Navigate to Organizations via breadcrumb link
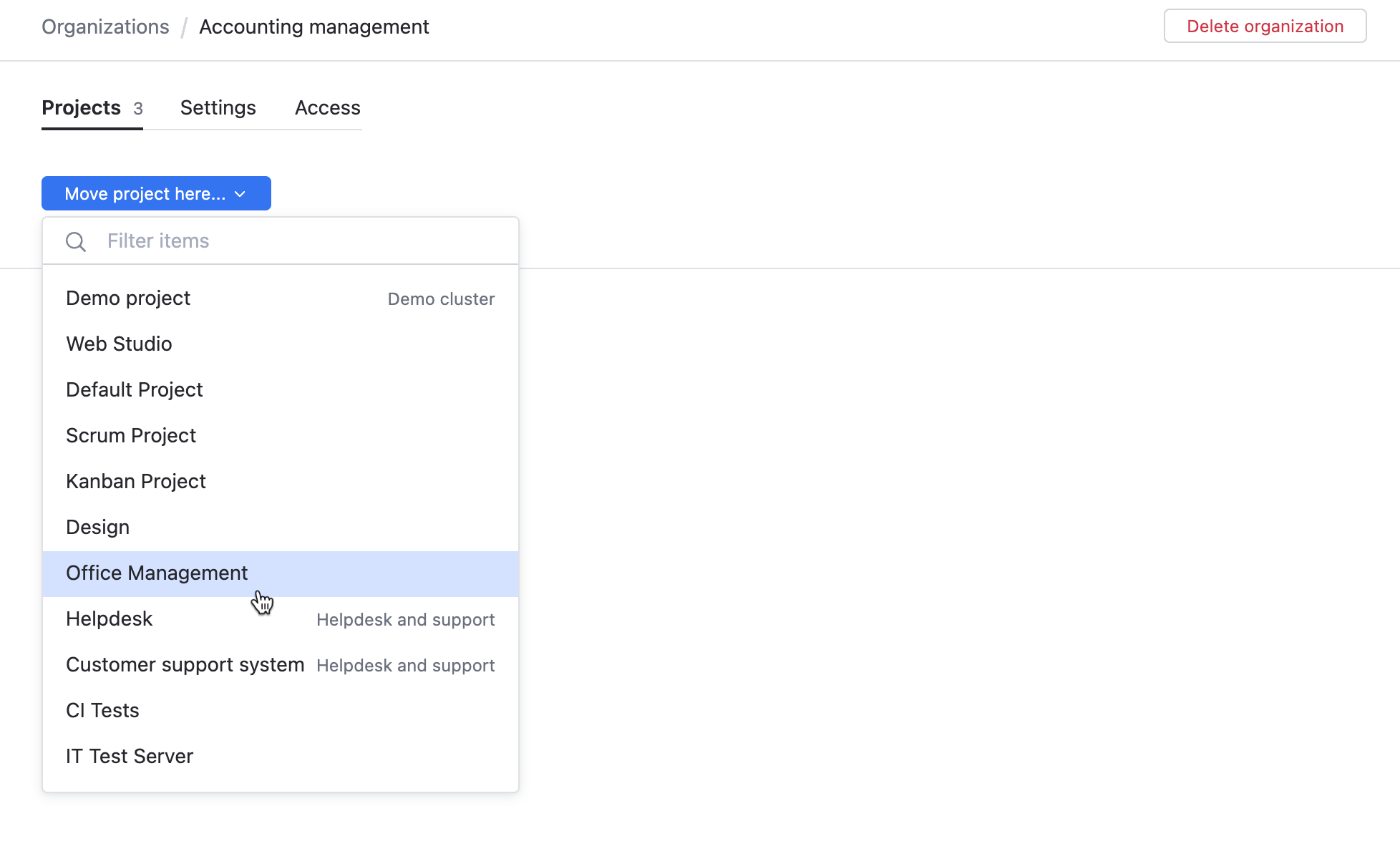 click(105, 26)
